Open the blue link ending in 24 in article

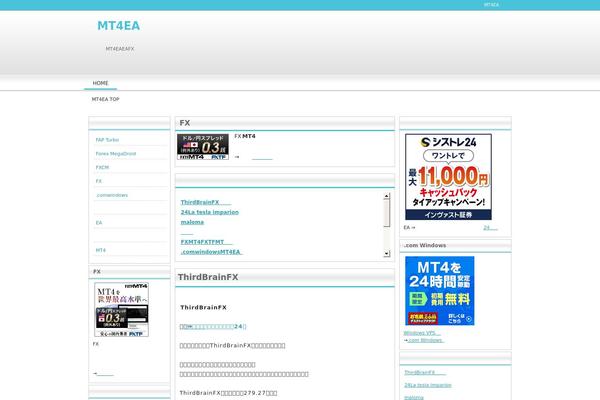213,327
